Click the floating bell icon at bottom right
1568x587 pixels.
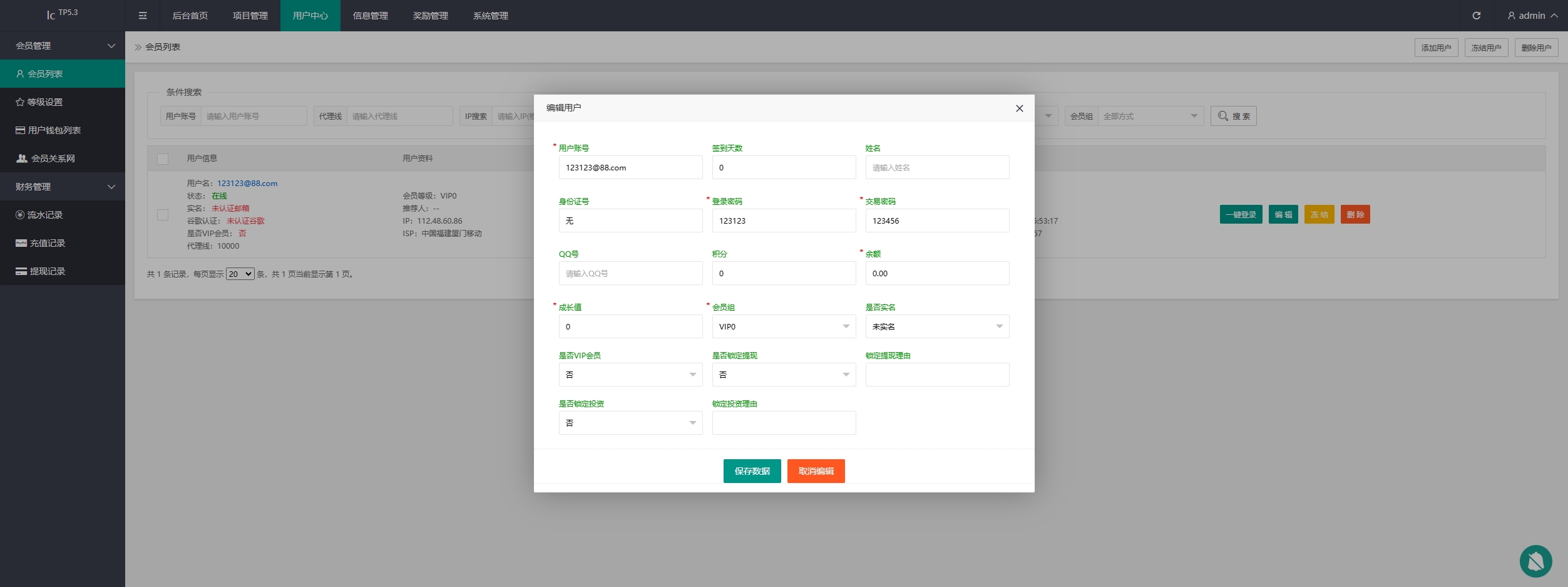(1535, 561)
